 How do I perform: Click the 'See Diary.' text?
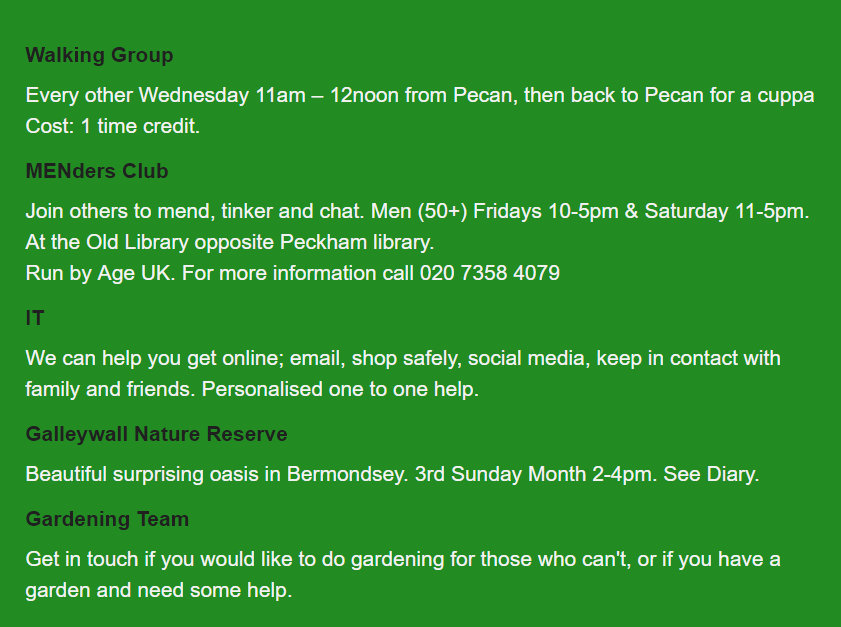(711, 474)
